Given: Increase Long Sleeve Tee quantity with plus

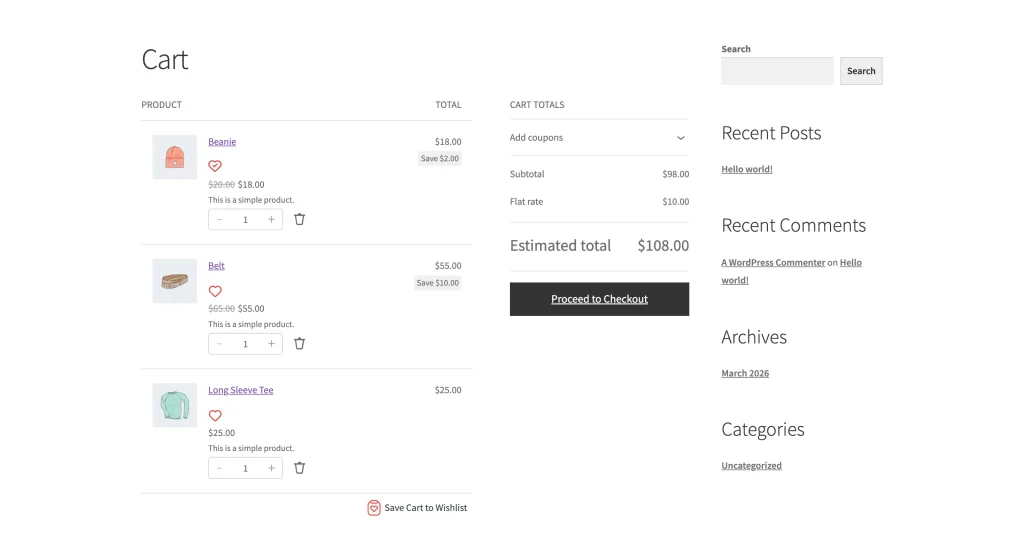Looking at the screenshot, I should pyautogui.click(x=271, y=468).
